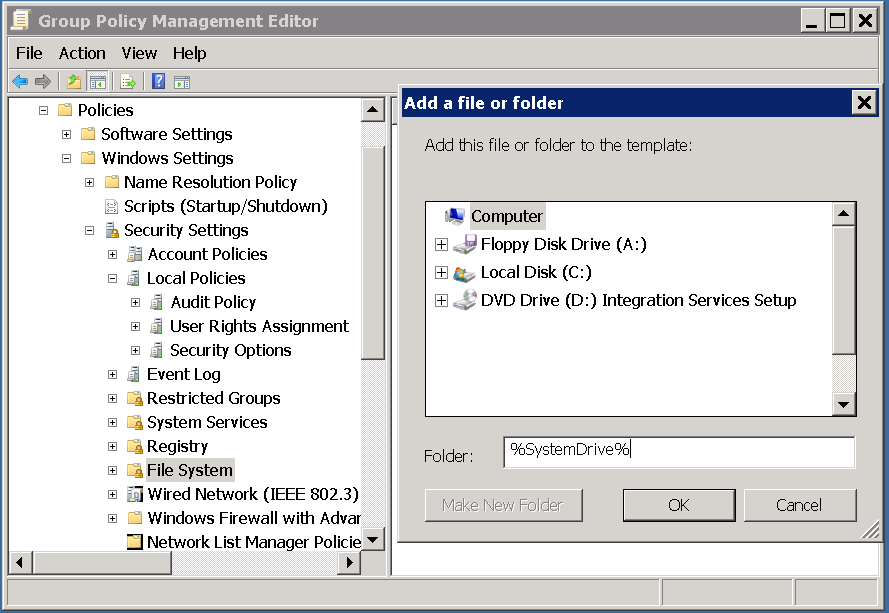Select Event Log tree item
The height and width of the screenshot is (613, 889).
coord(184,374)
